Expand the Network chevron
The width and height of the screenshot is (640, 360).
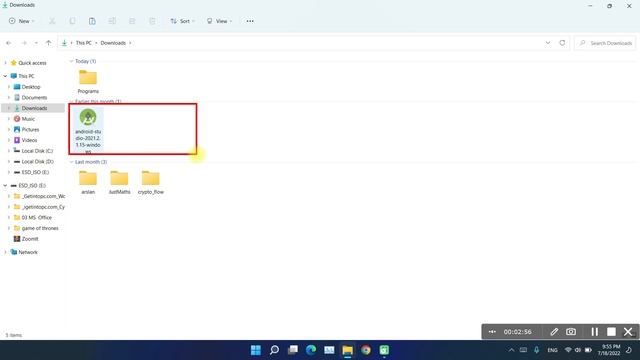pyautogui.click(x=5, y=252)
